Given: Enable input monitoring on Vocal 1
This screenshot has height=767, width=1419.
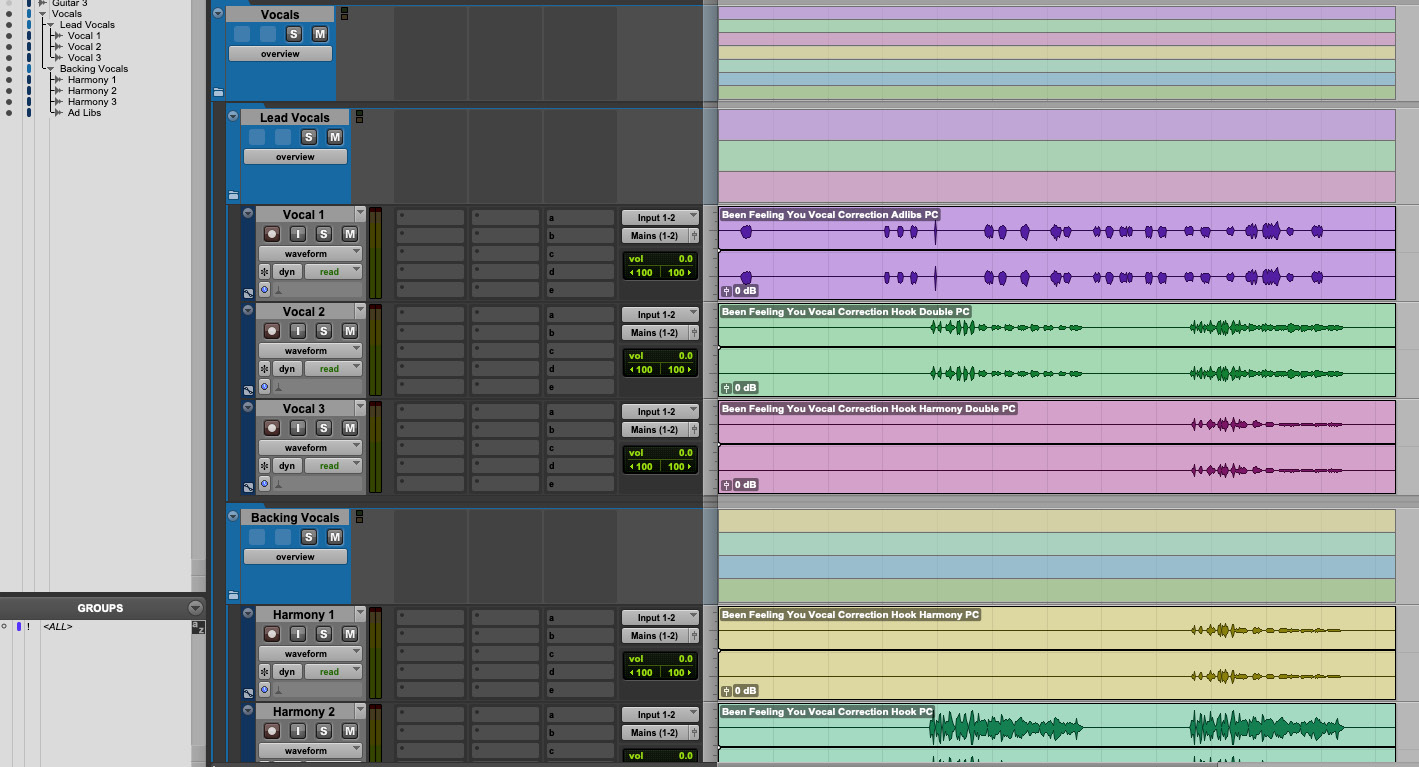Looking at the screenshot, I should [297, 234].
